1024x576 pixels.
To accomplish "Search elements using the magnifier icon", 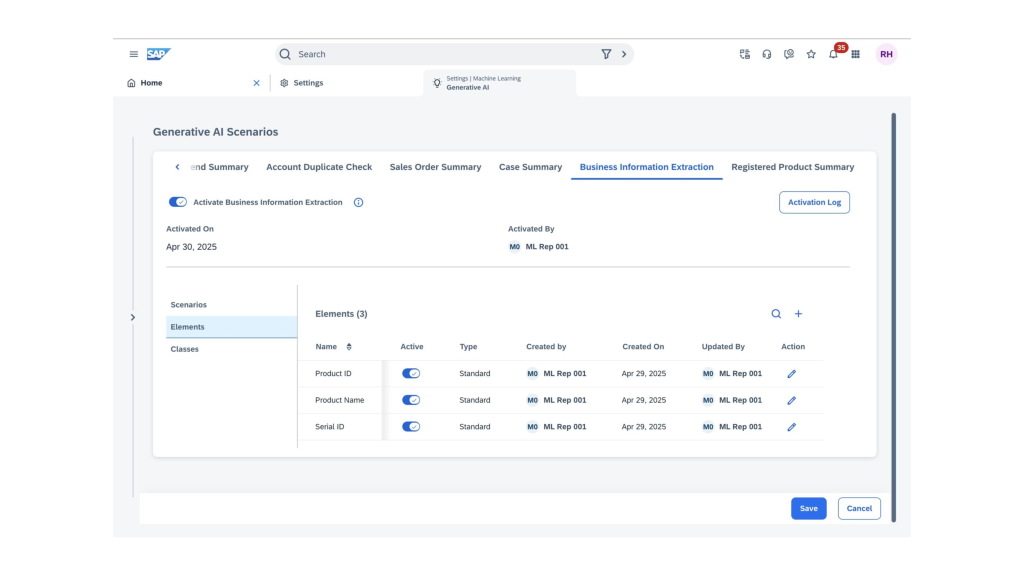I will (x=776, y=314).
